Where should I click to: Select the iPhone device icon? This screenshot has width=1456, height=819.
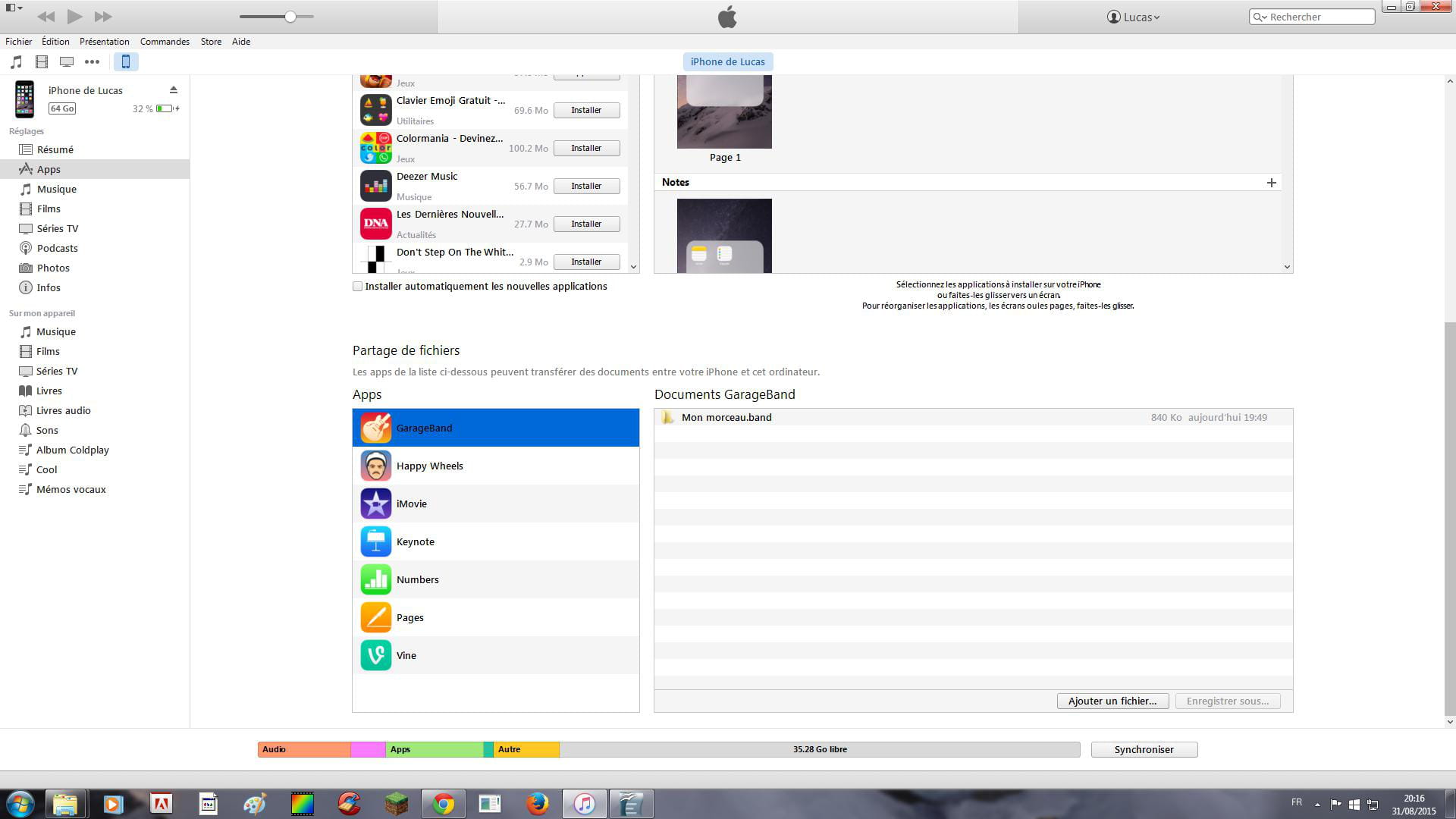pos(126,61)
